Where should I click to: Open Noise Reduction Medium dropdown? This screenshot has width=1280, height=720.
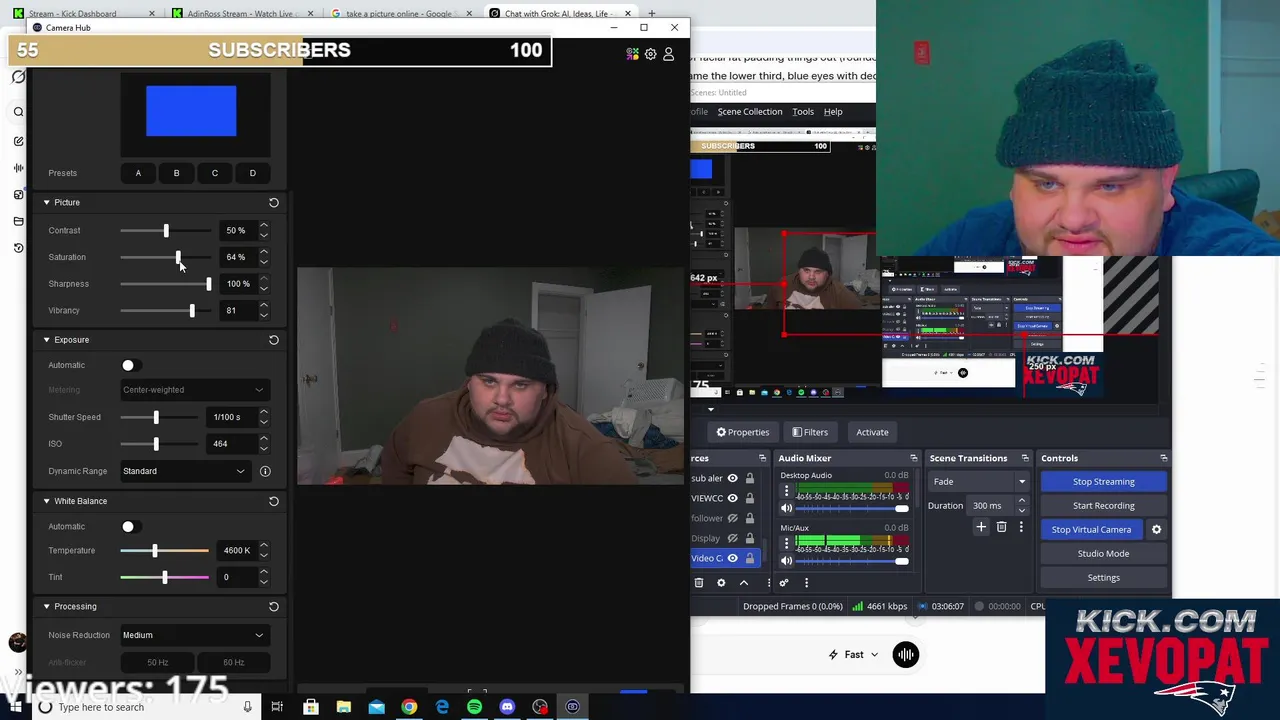194,635
